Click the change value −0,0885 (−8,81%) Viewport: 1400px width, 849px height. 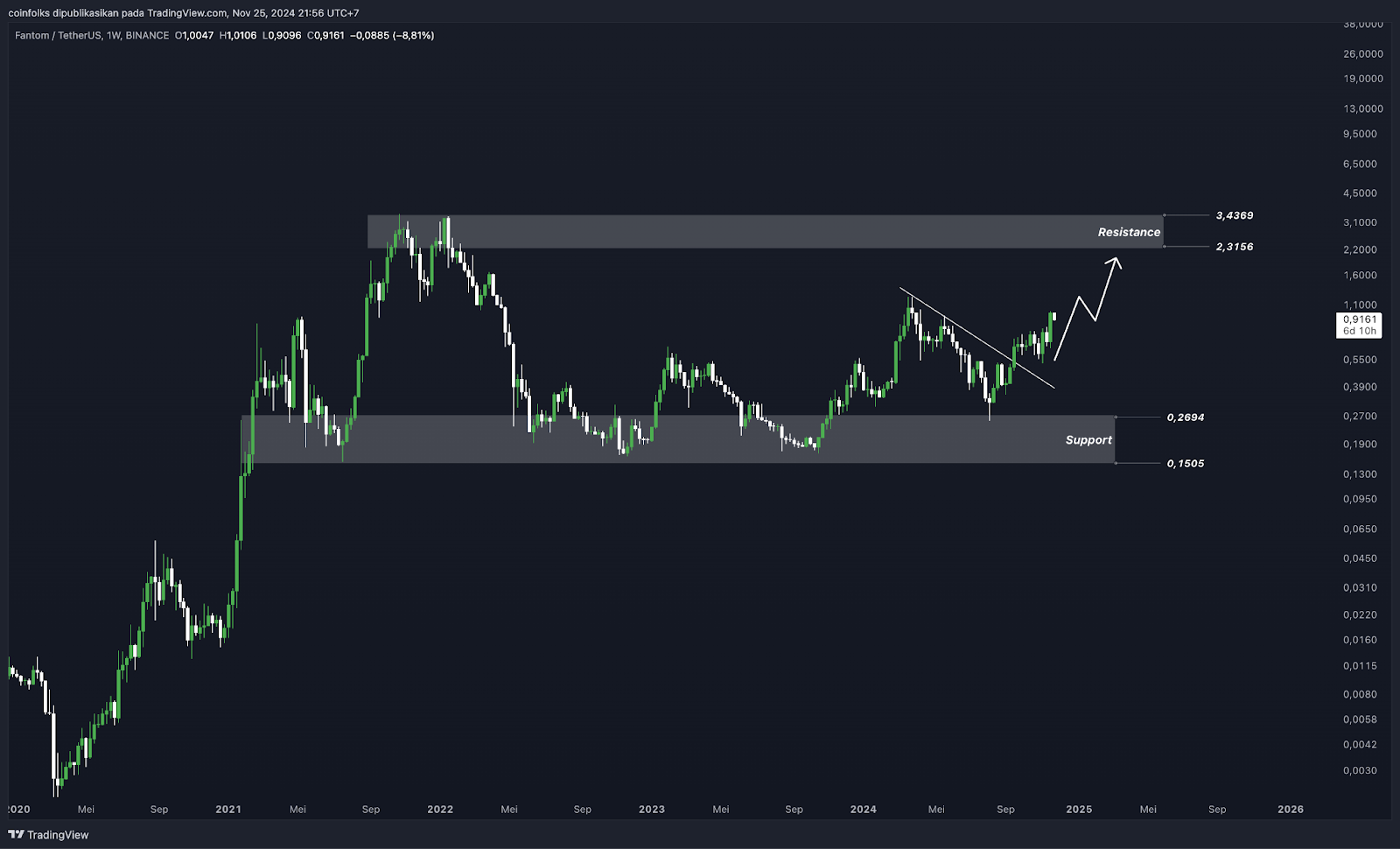[x=392, y=36]
